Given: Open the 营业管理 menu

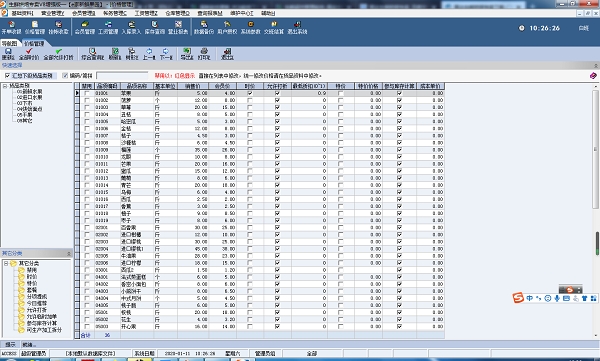Looking at the screenshot, I should (53, 13).
